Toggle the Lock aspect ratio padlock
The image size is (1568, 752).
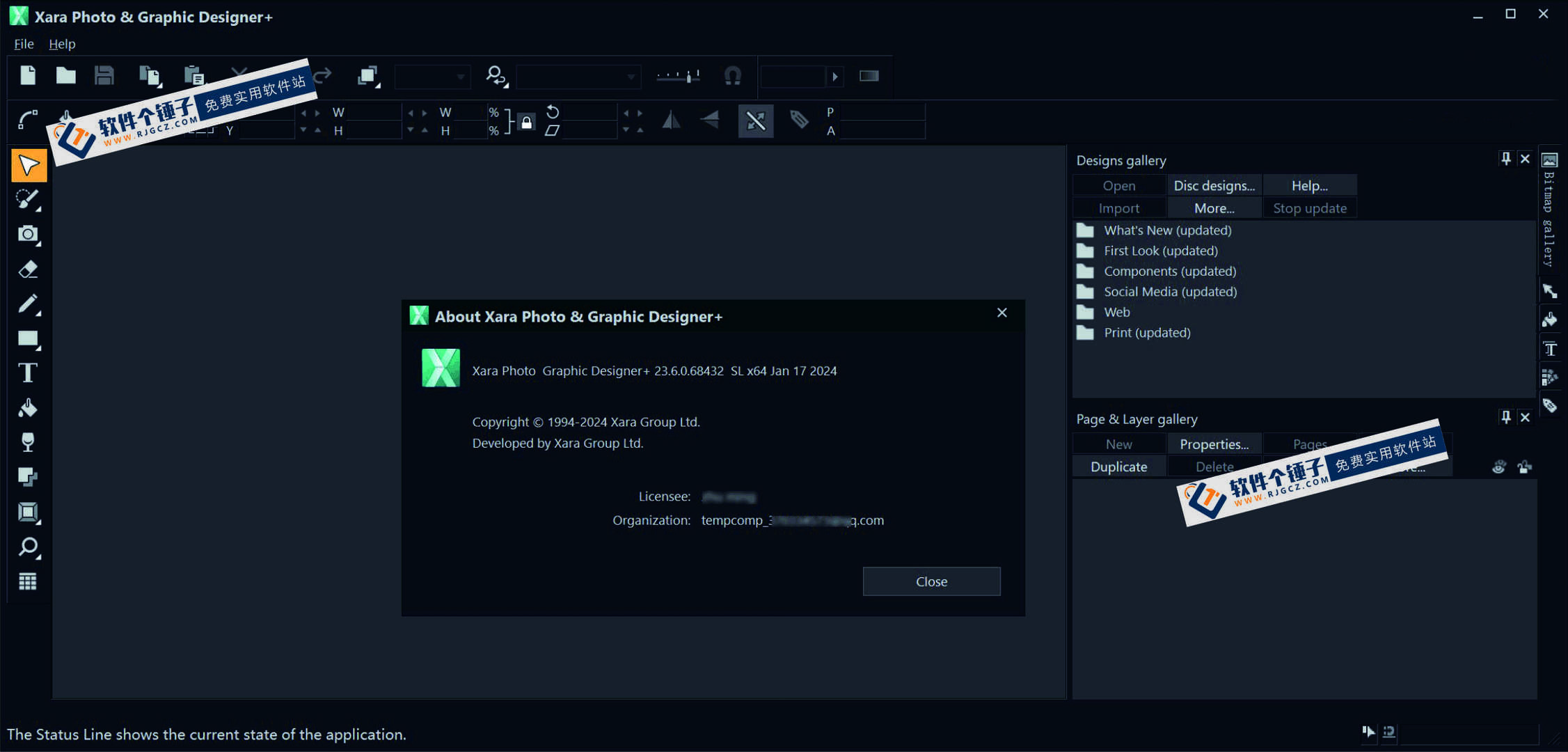click(x=527, y=123)
